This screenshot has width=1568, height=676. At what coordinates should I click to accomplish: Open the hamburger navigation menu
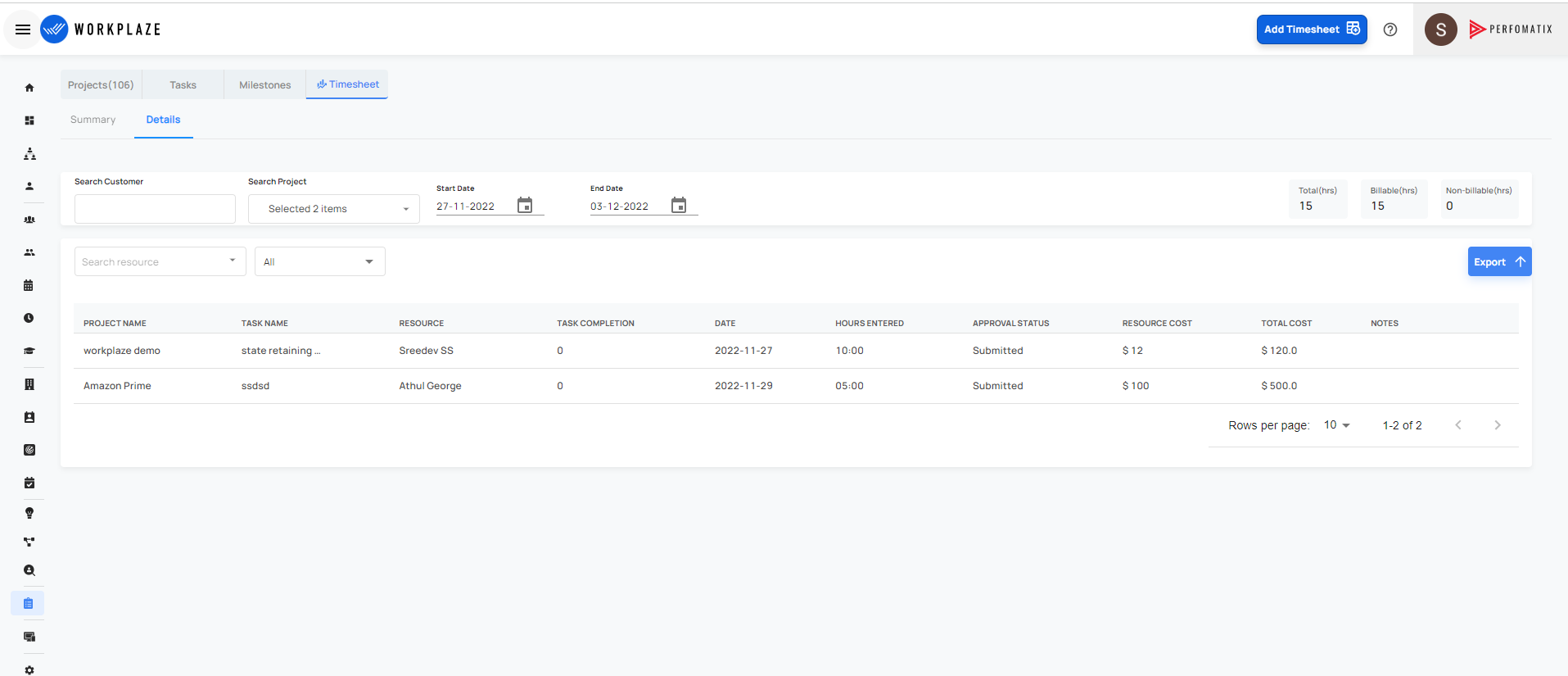tap(23, 29)
